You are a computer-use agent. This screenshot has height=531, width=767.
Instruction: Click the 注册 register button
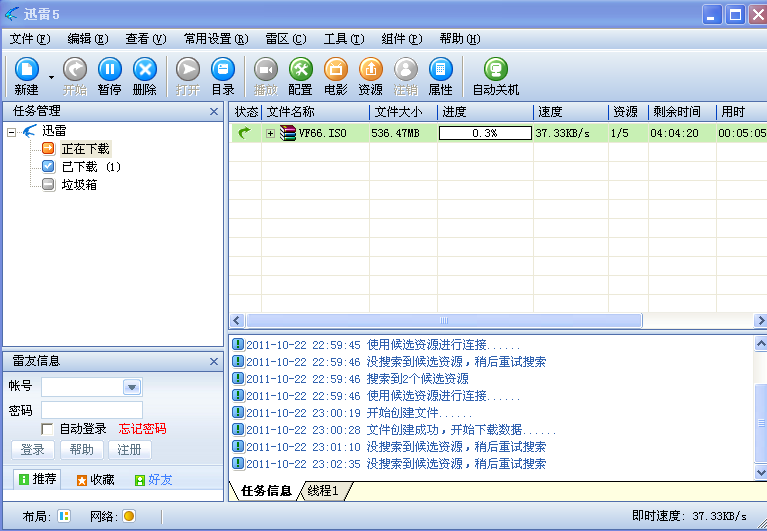click(x=129, y=450)
